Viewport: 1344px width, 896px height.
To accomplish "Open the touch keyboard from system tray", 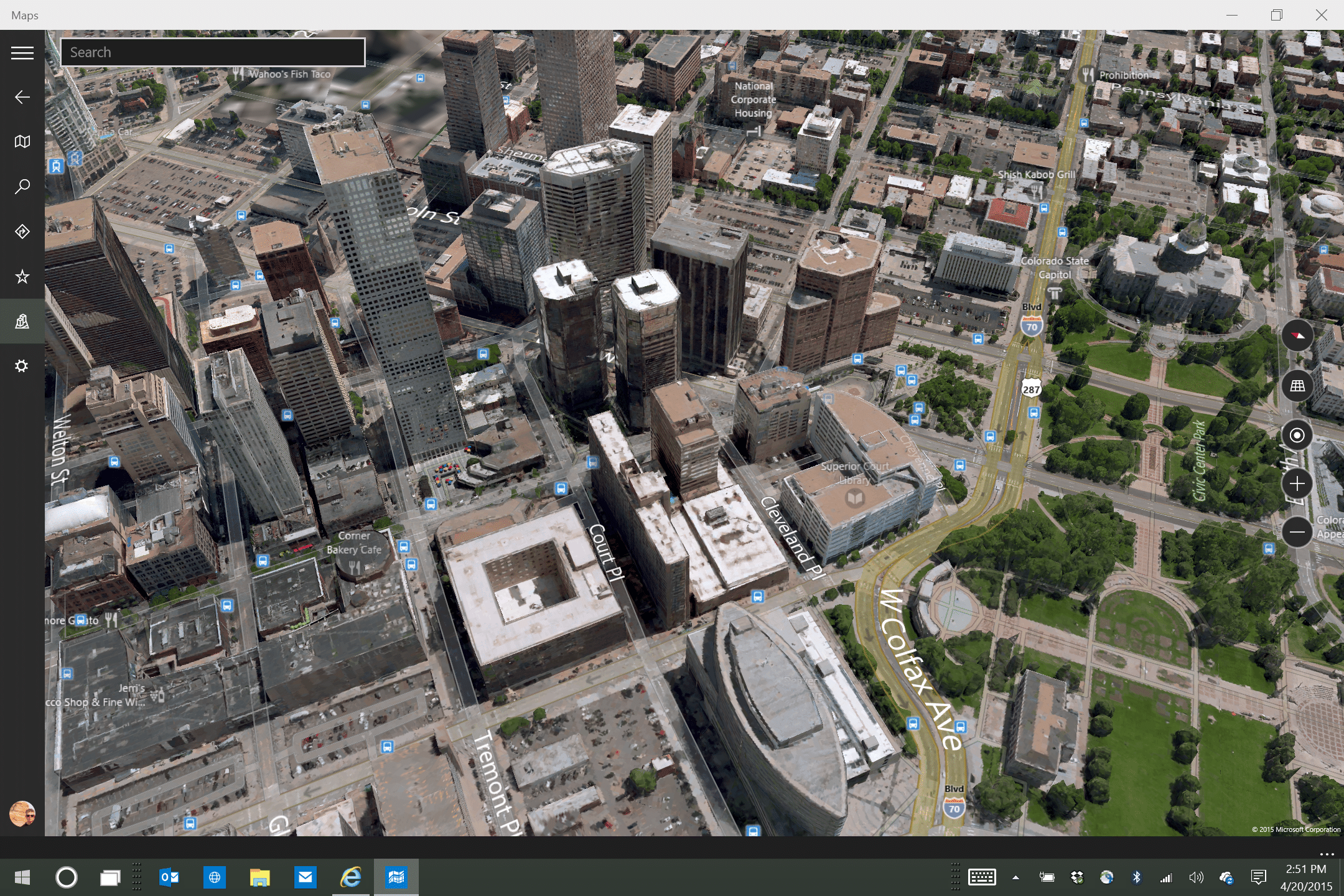I will click(982, 877).
